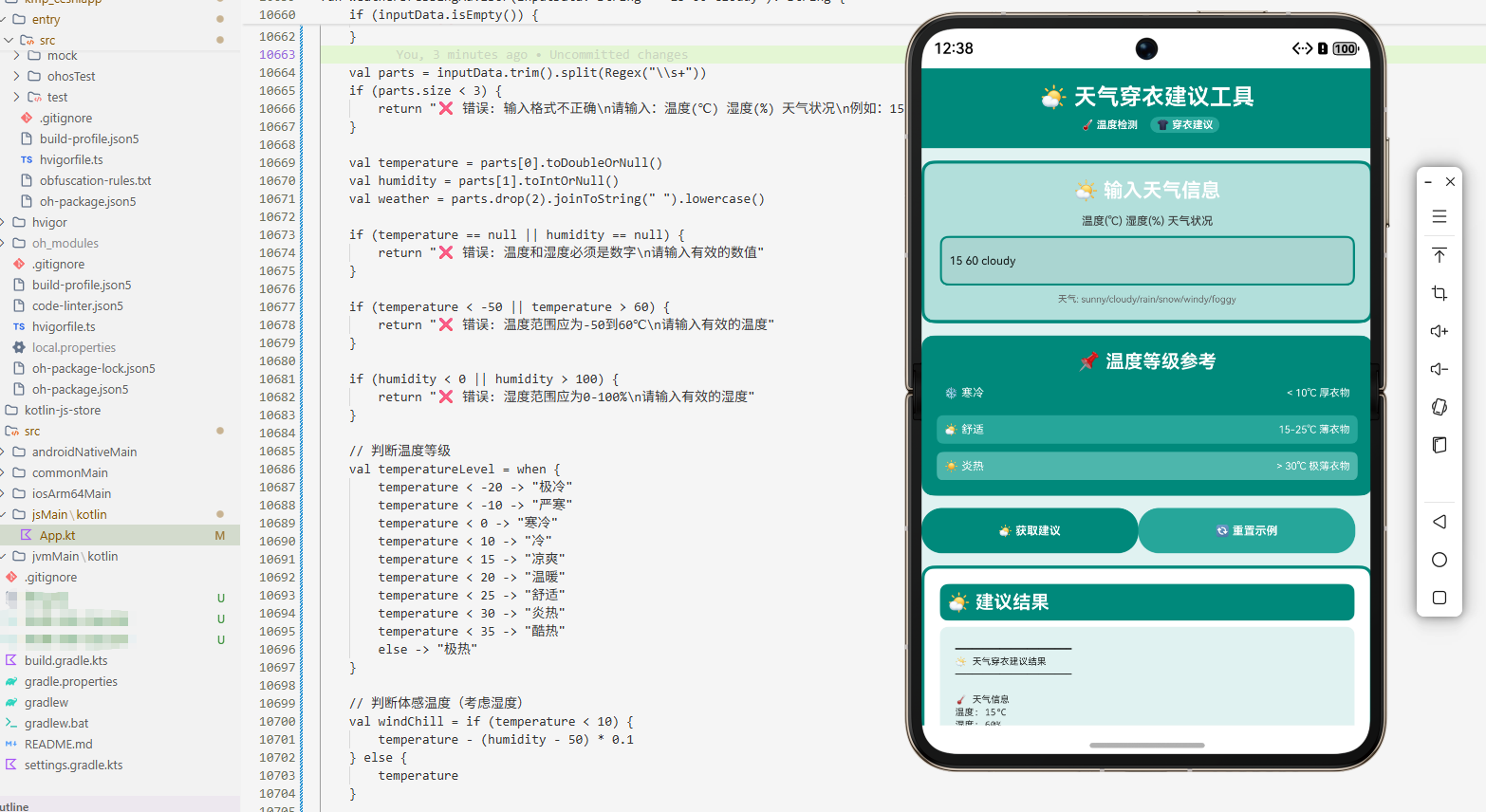Lower emulator volume with the speaker minus icon
This screenshot has height=812, width=1486.
pyautogui.click(x=1440, y=369)
